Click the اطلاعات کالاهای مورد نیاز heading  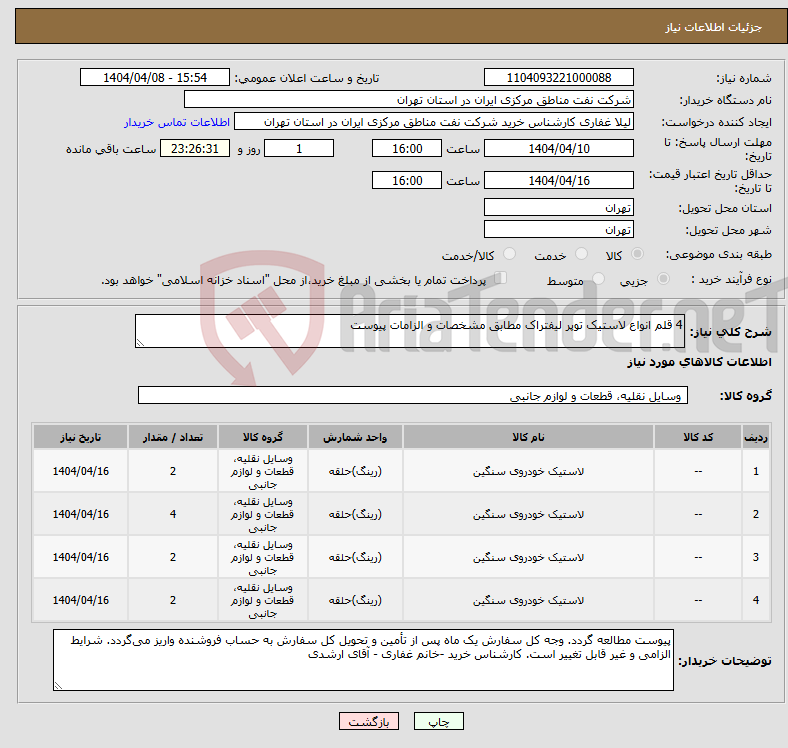click(699, 362)
